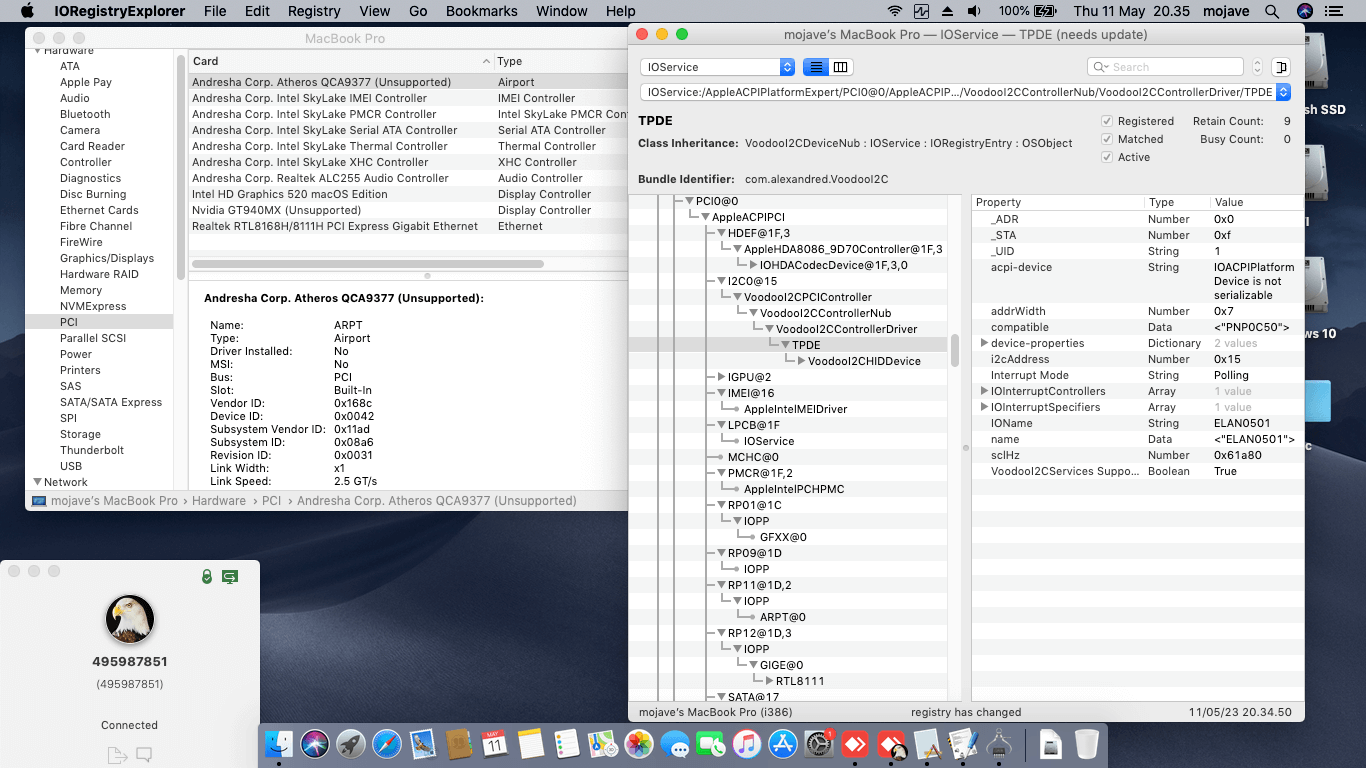Viewport: 1366px width, 768px height.
Task: Open the IOService path dropdown arrow
Action: pos(1283,92)
